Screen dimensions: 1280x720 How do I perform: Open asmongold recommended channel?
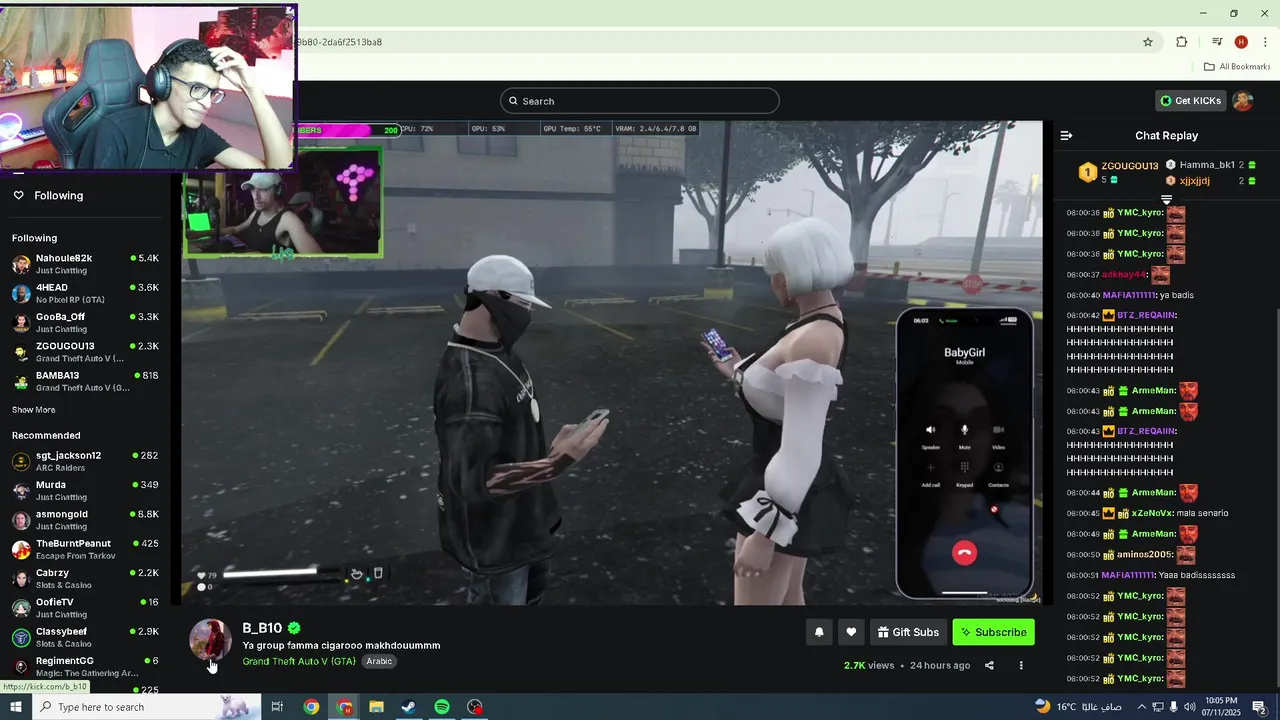pyautogui.click(x=85, y=519)
